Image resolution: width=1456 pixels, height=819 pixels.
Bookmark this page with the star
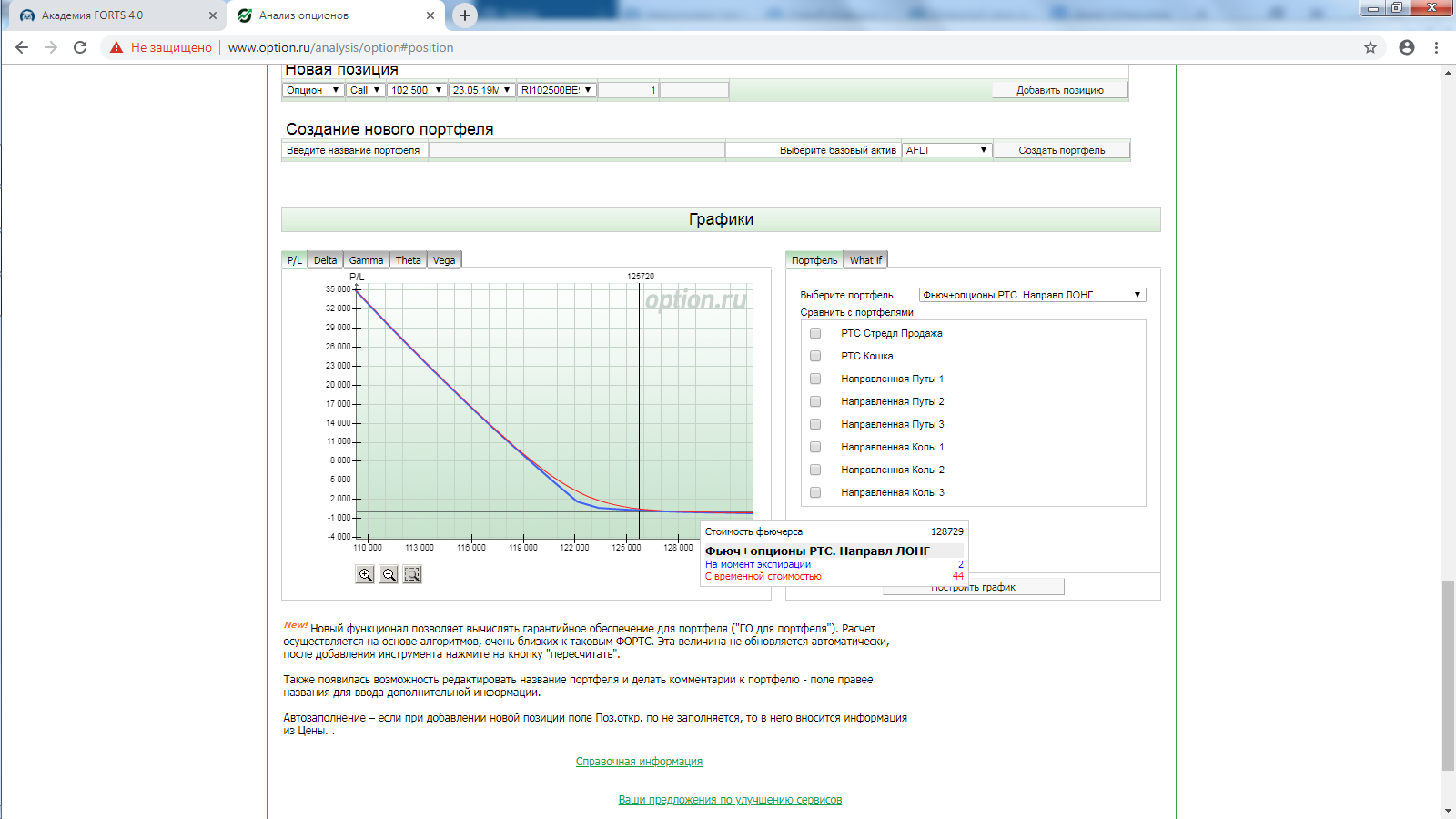point(1370,47)
